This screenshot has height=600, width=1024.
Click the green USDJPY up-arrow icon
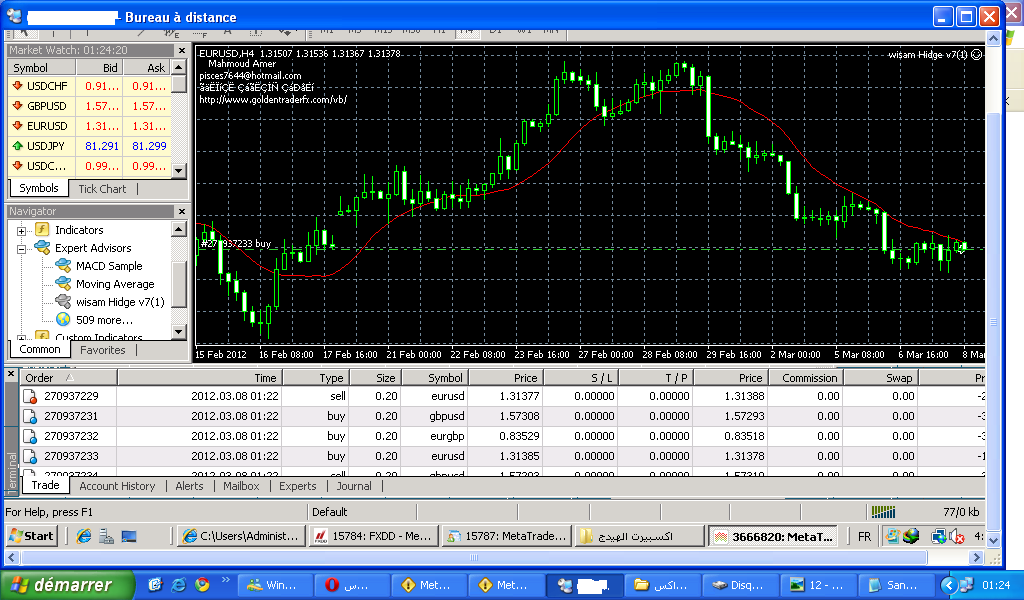[18, 146]
